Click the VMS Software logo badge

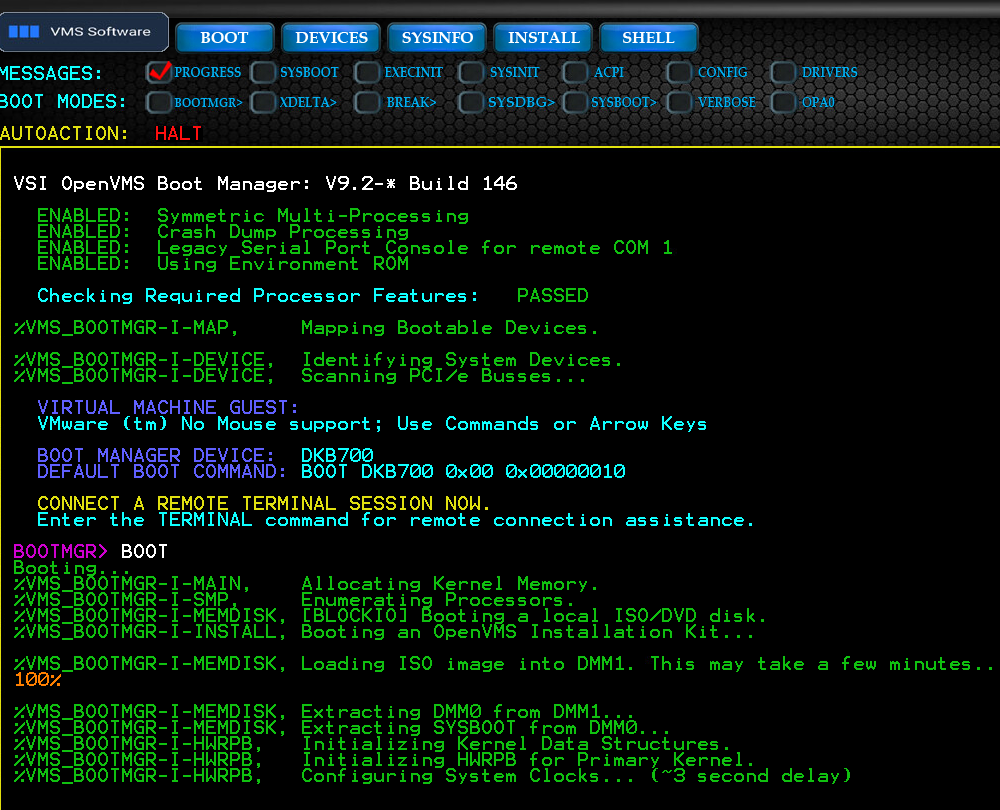(x=84, y=32)
